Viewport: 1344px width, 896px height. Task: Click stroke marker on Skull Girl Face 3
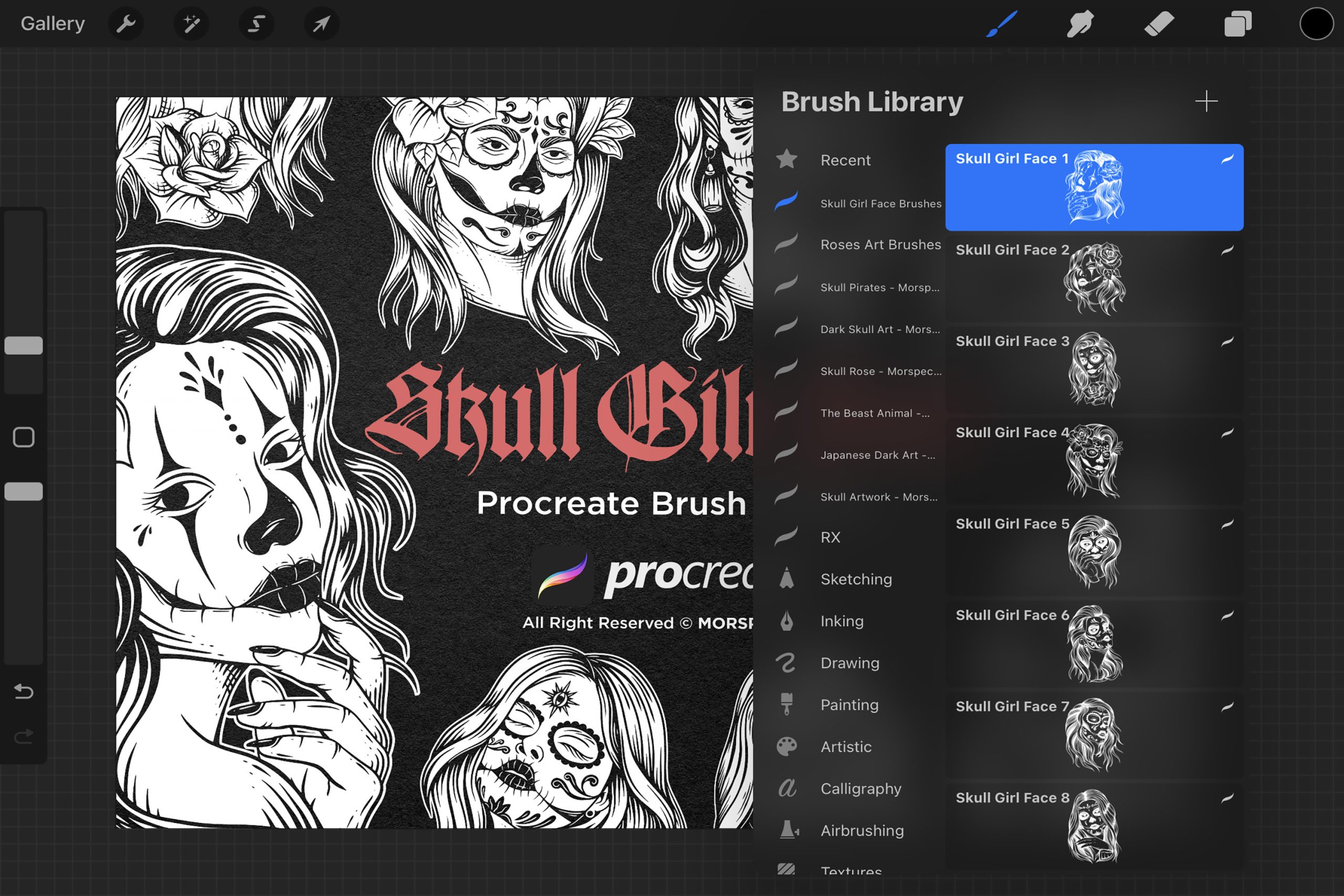[1227, 342]
